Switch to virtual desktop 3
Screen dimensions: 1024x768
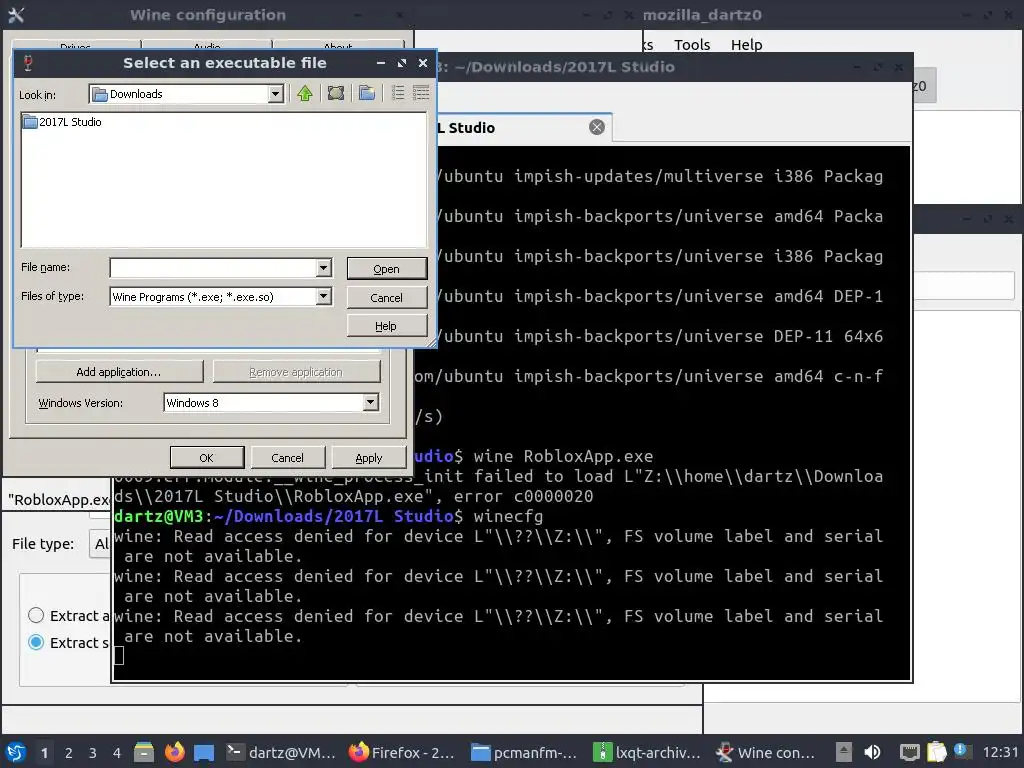pyautogui.click(x=93, y=753)
